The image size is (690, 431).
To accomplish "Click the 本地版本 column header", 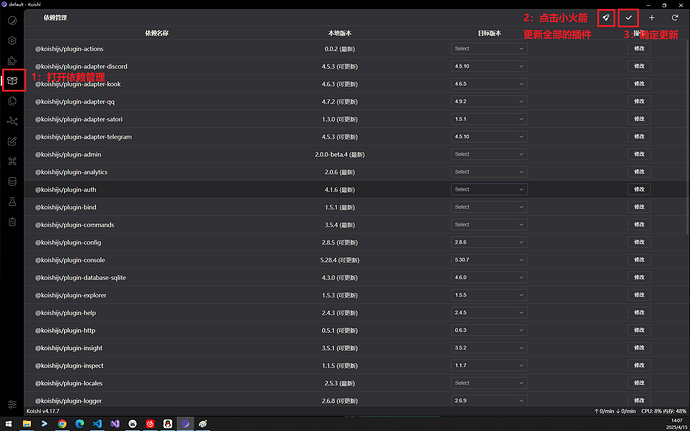I will (340, 33).
